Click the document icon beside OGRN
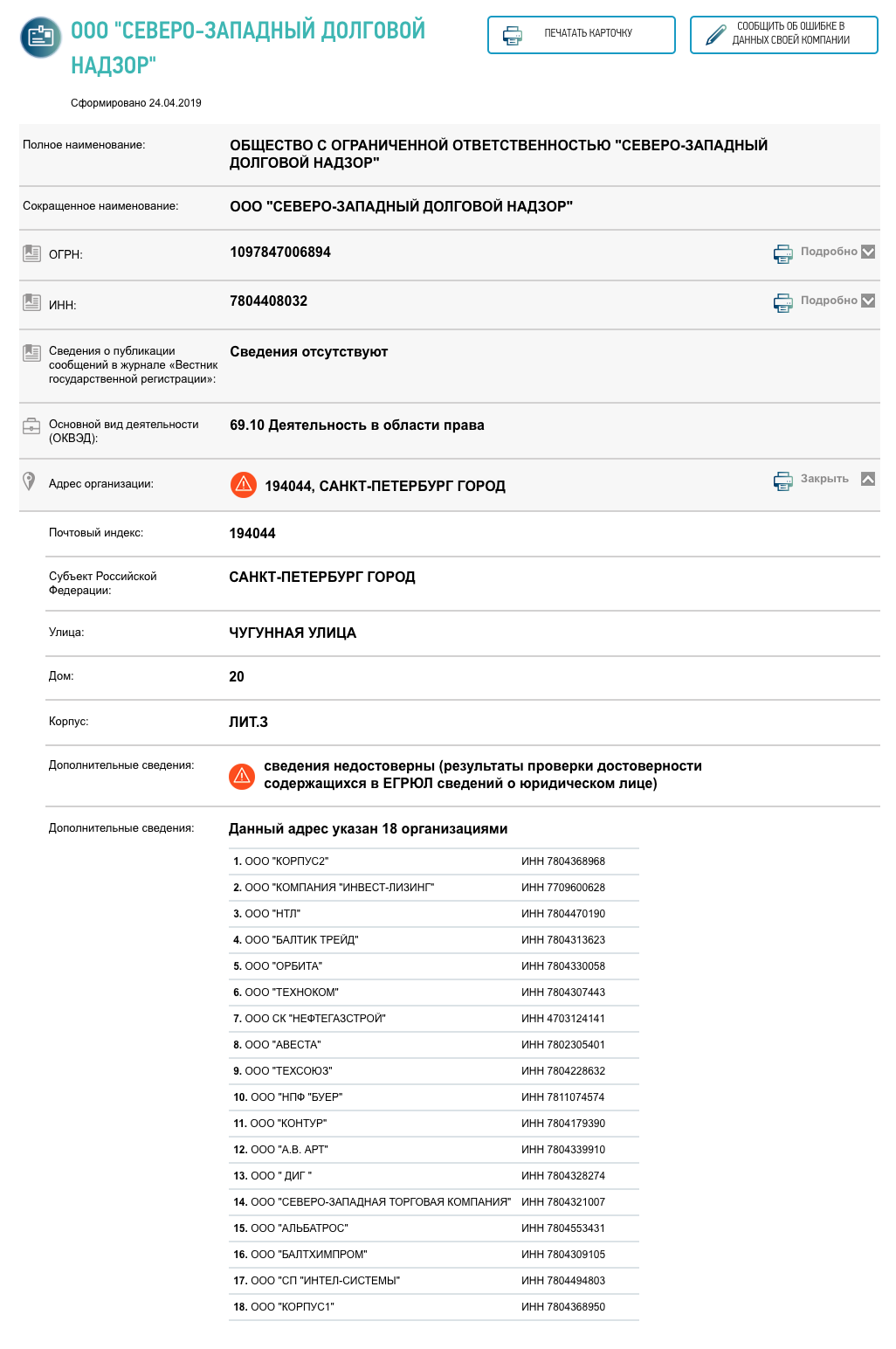Image resolution: width=896 pixels, height=1349 pixels. click(32, 253)
